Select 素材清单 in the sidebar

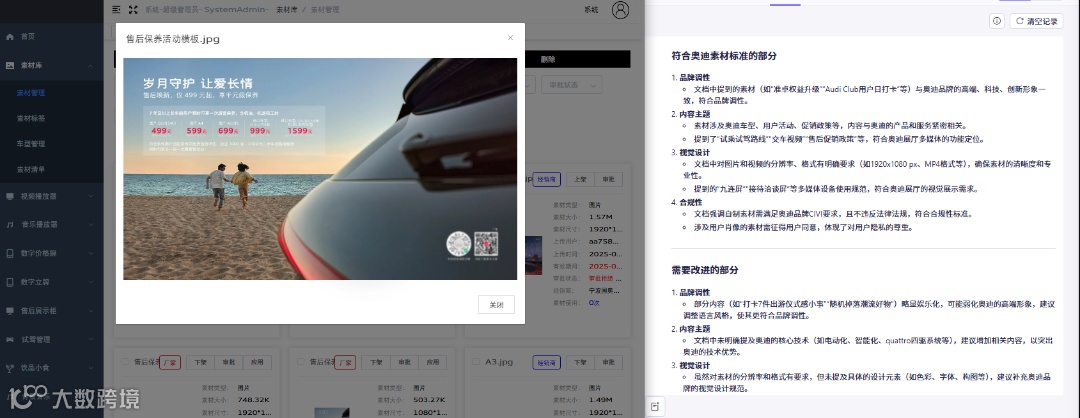click(31, 169)
